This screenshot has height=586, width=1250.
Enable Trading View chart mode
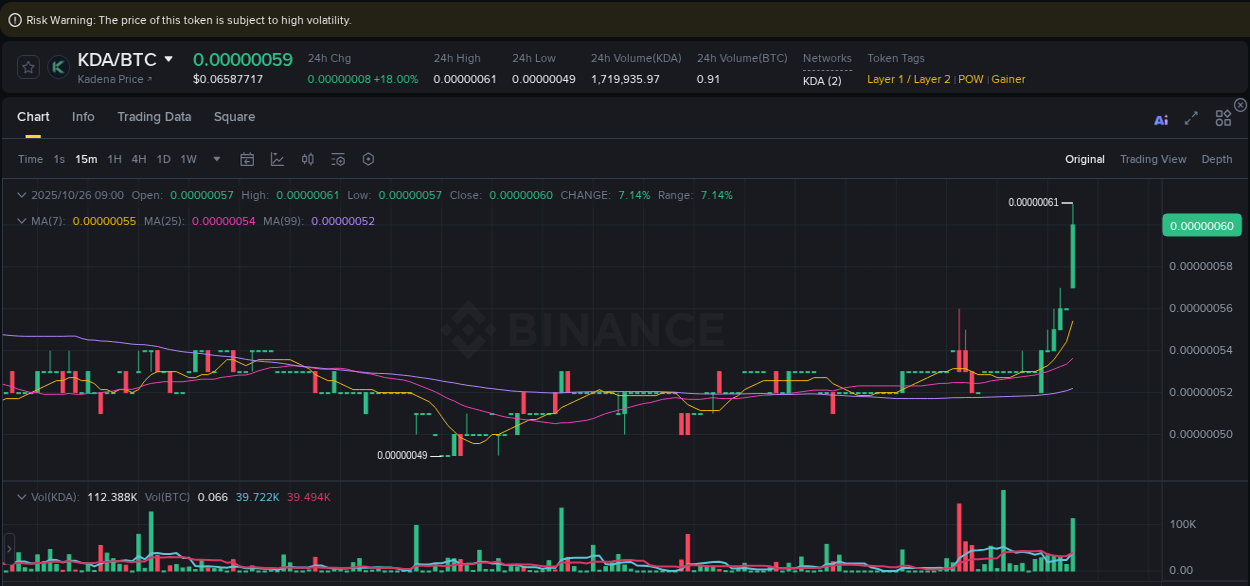pos(1153,159)
